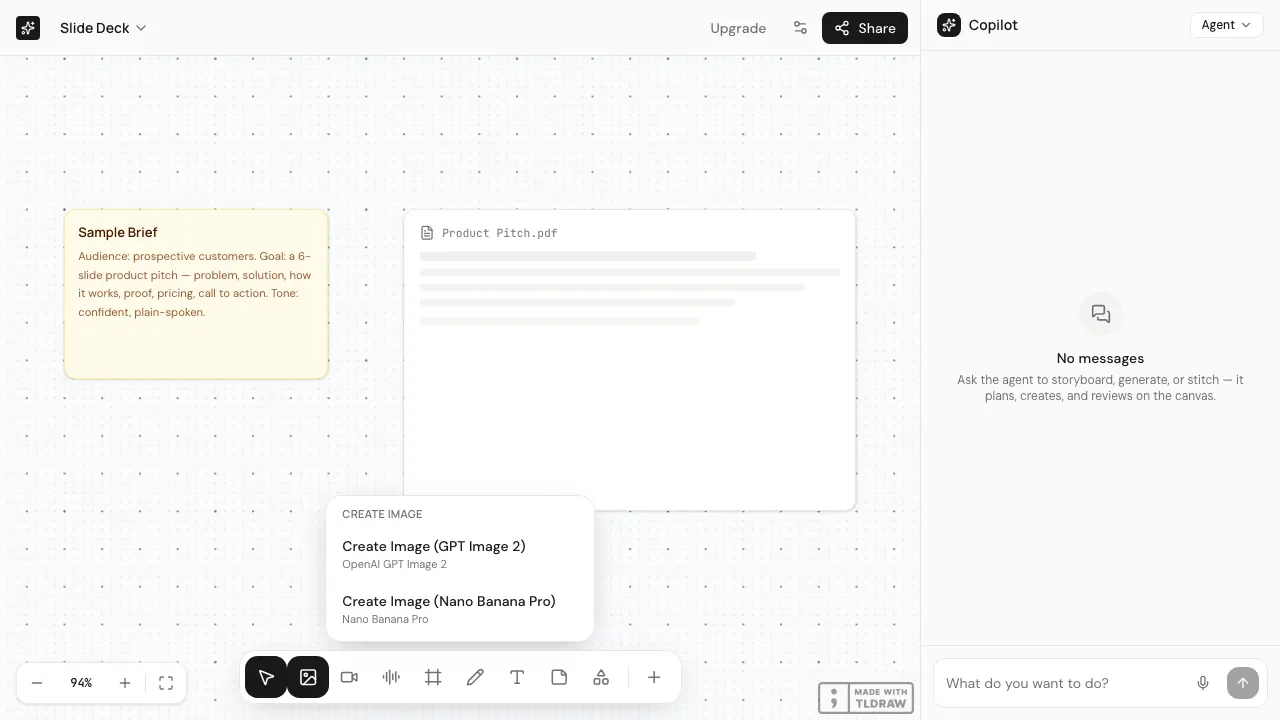Select the frame tool
This screenshot has width=1280, height=720.
click(433, 677)
